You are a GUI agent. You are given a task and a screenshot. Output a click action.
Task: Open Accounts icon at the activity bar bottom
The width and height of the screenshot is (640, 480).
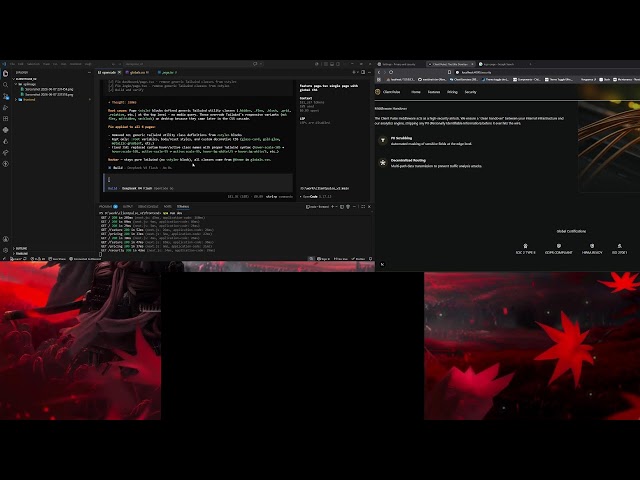5,239
